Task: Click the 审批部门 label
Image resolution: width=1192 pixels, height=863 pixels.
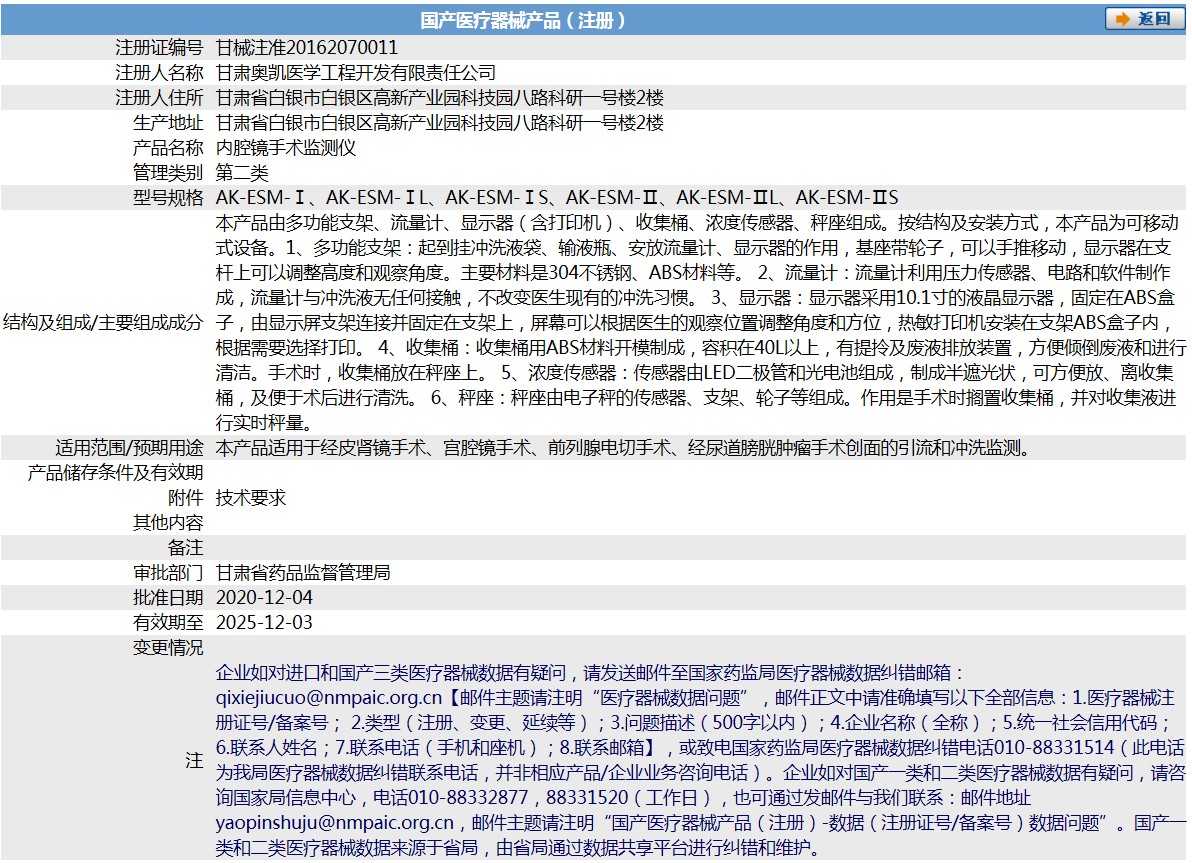Action: (168, 573)
